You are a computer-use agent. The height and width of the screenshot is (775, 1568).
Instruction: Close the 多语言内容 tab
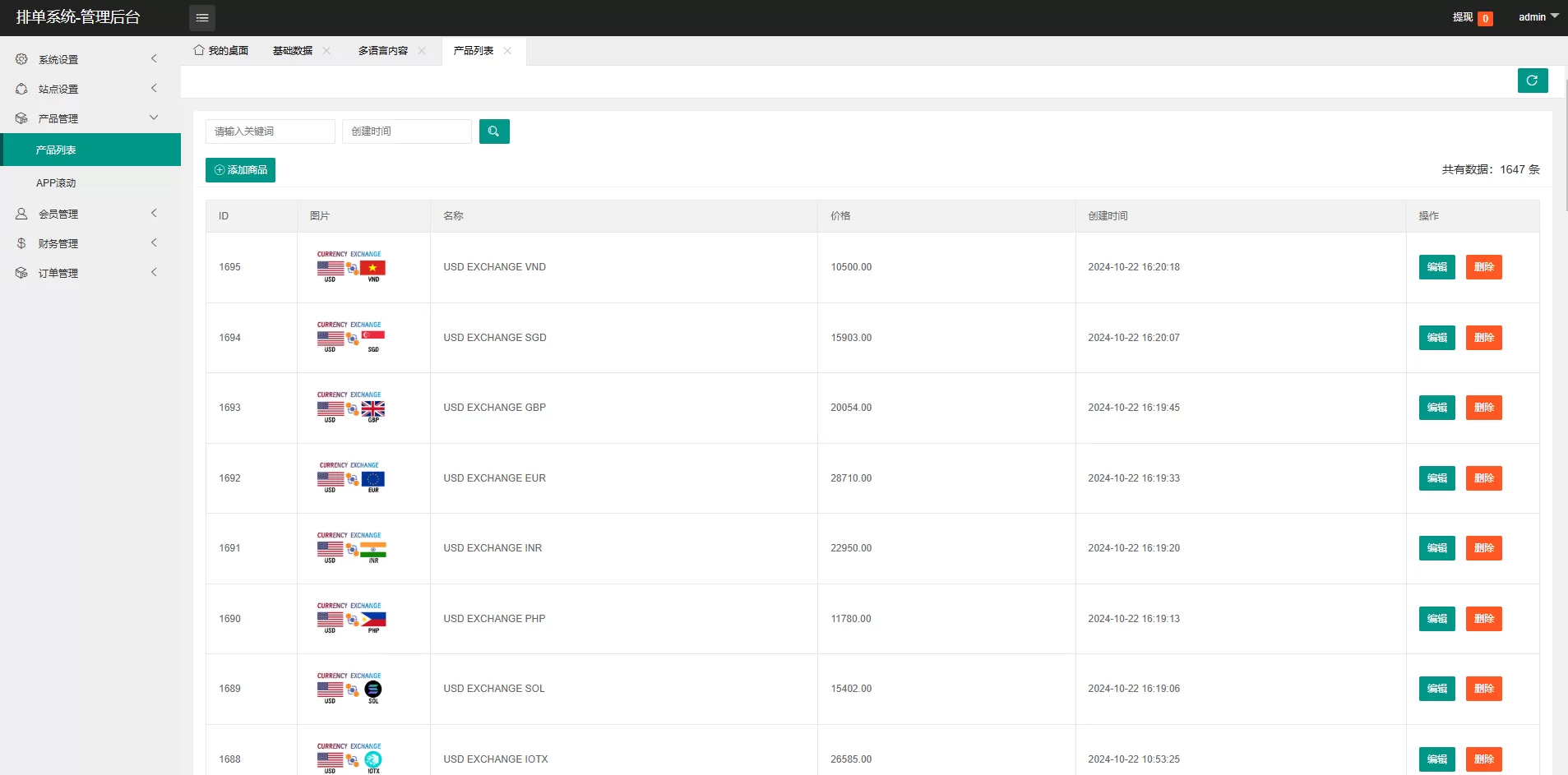click(x=422, y=51)
